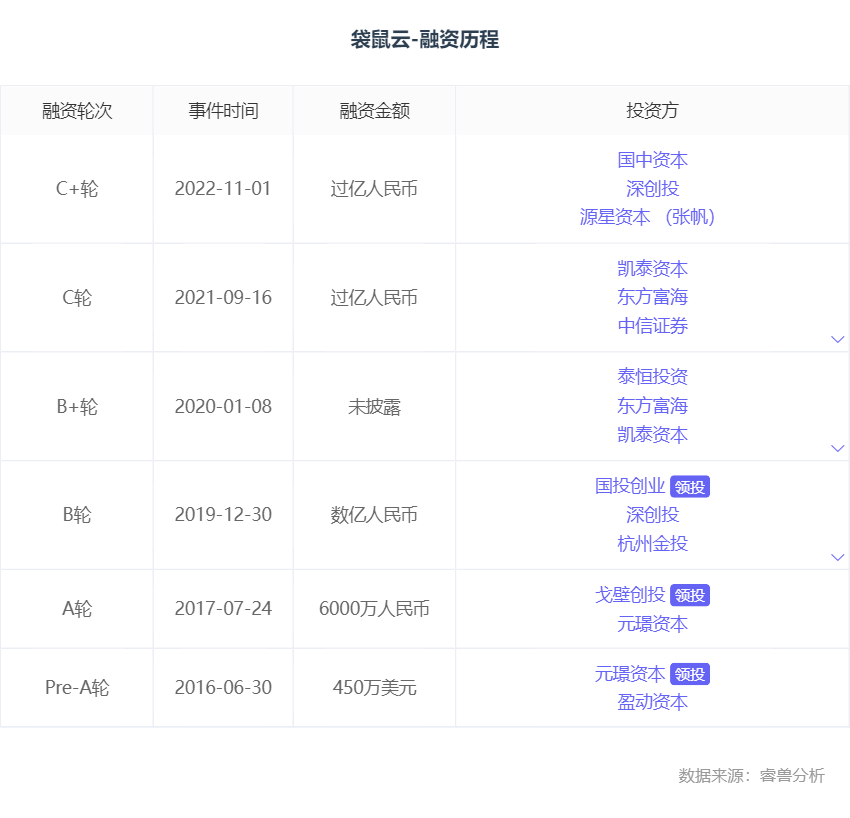The height and width of the screenshot is (818, 850).
Task: Open 源星资本（张帆）investor link
Action: (x=647, y=217)
